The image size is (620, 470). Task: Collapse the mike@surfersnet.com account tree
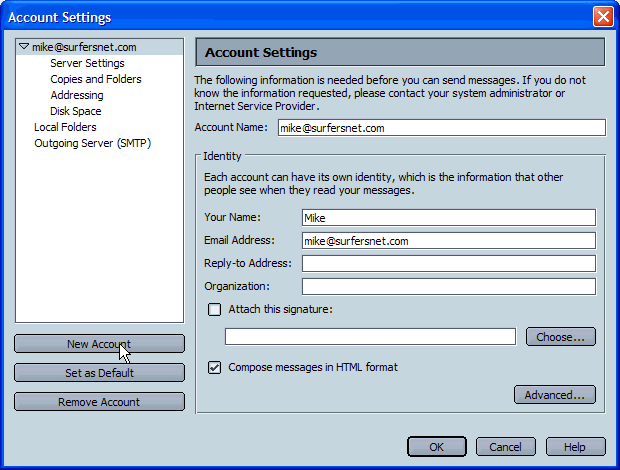(x=24, y=46)
